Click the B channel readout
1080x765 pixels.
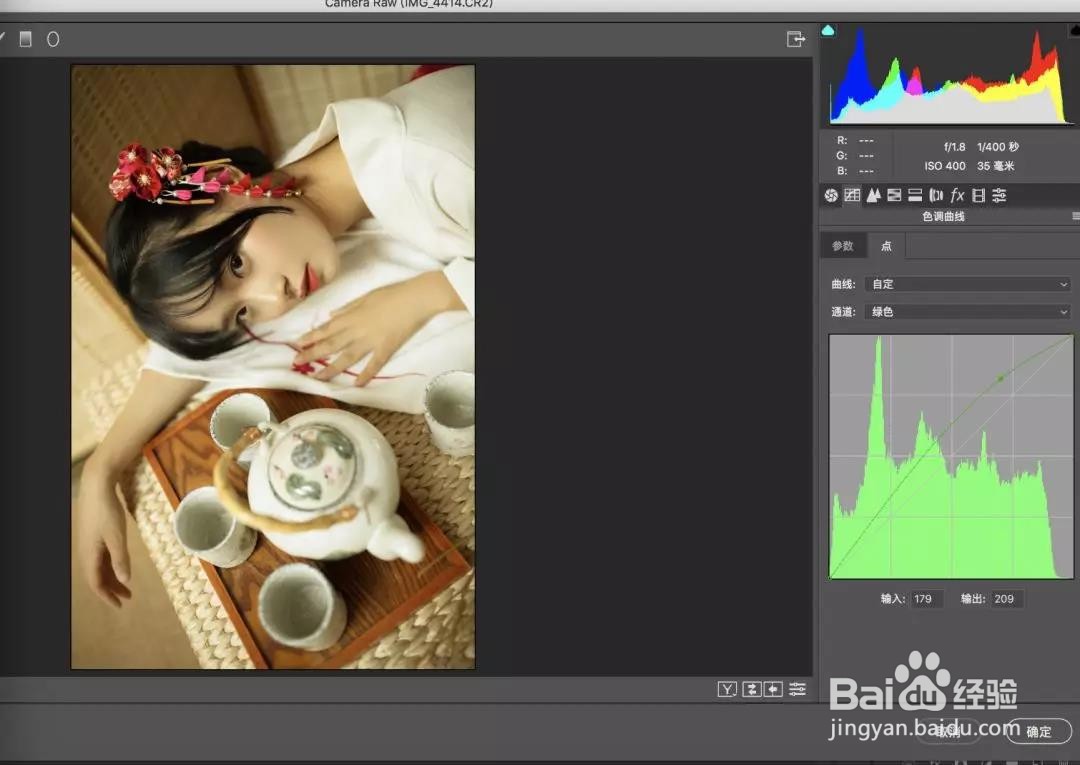[855, 171]
